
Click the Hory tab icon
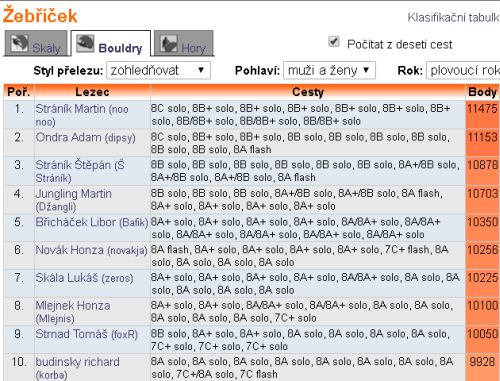point(169,44)
